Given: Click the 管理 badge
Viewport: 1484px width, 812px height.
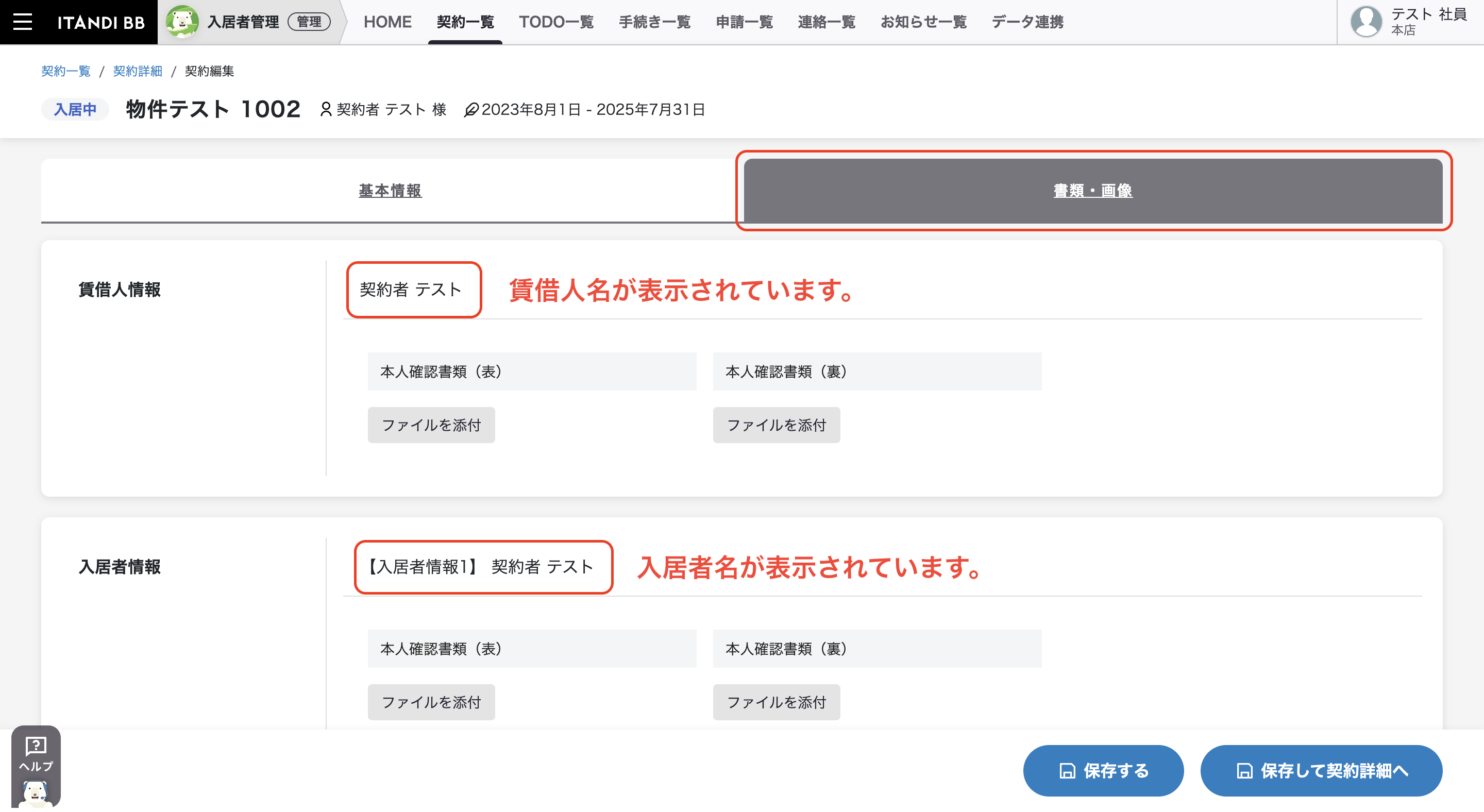Looking at the screenshot, I should (x=309, y=22).
